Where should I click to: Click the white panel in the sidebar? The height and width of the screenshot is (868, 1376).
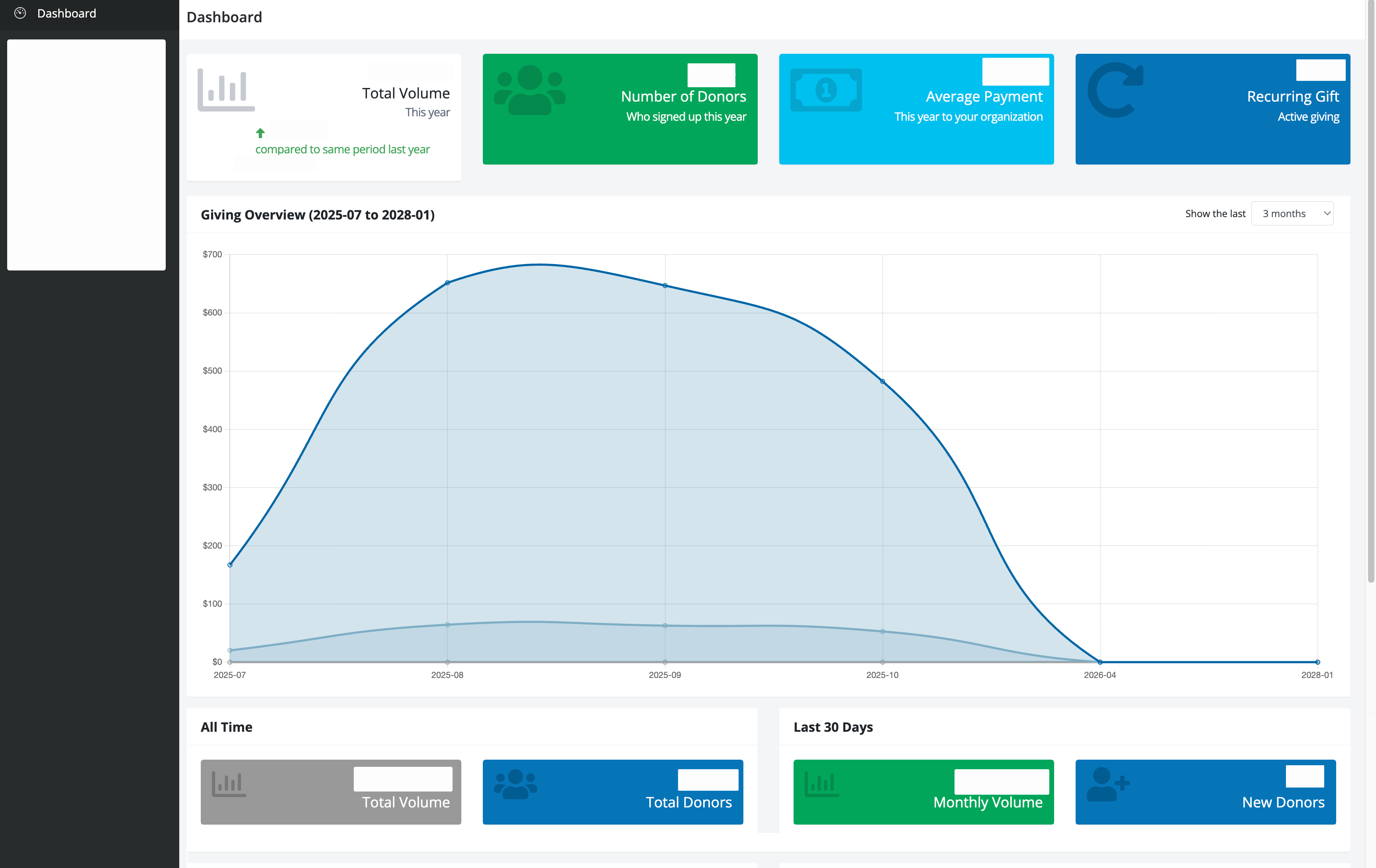click(86, 154)
